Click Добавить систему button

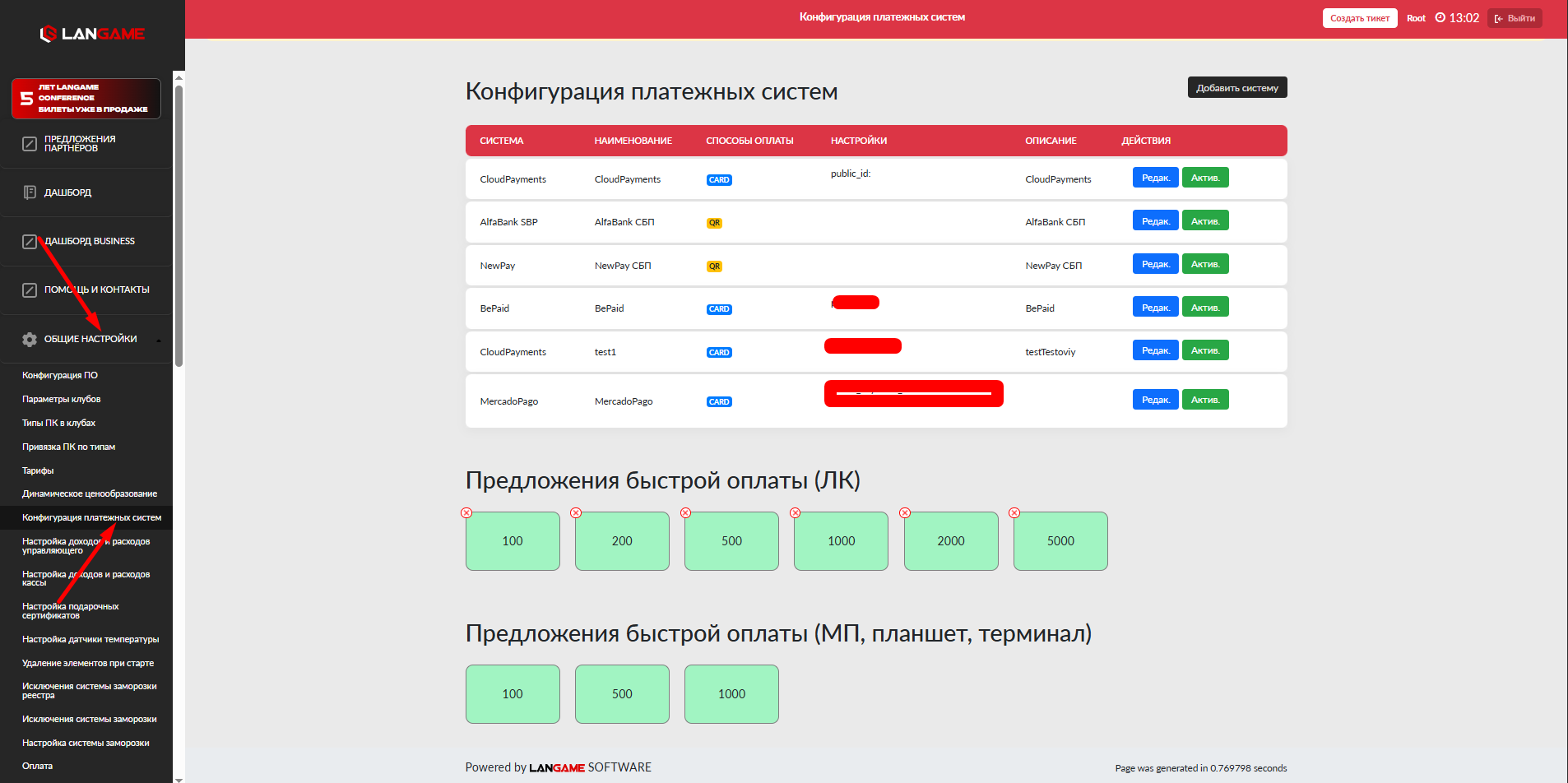(1237, 87)
